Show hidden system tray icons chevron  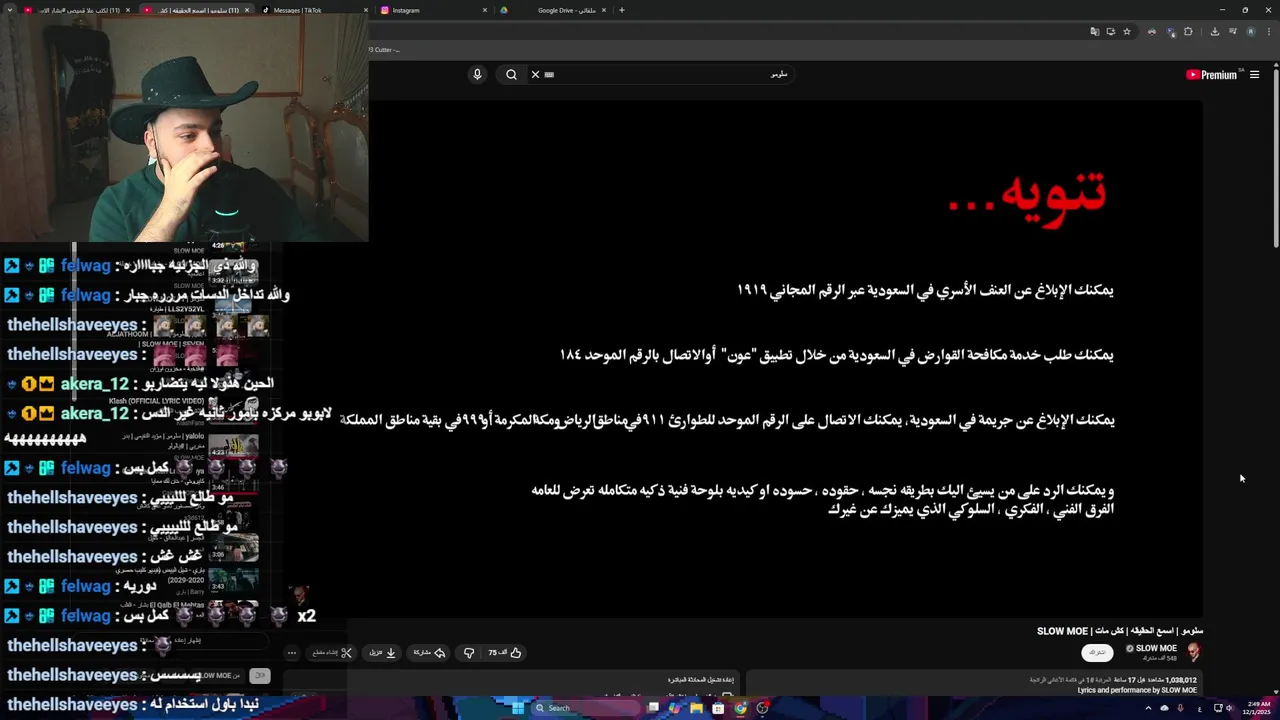pos(1148,708)
